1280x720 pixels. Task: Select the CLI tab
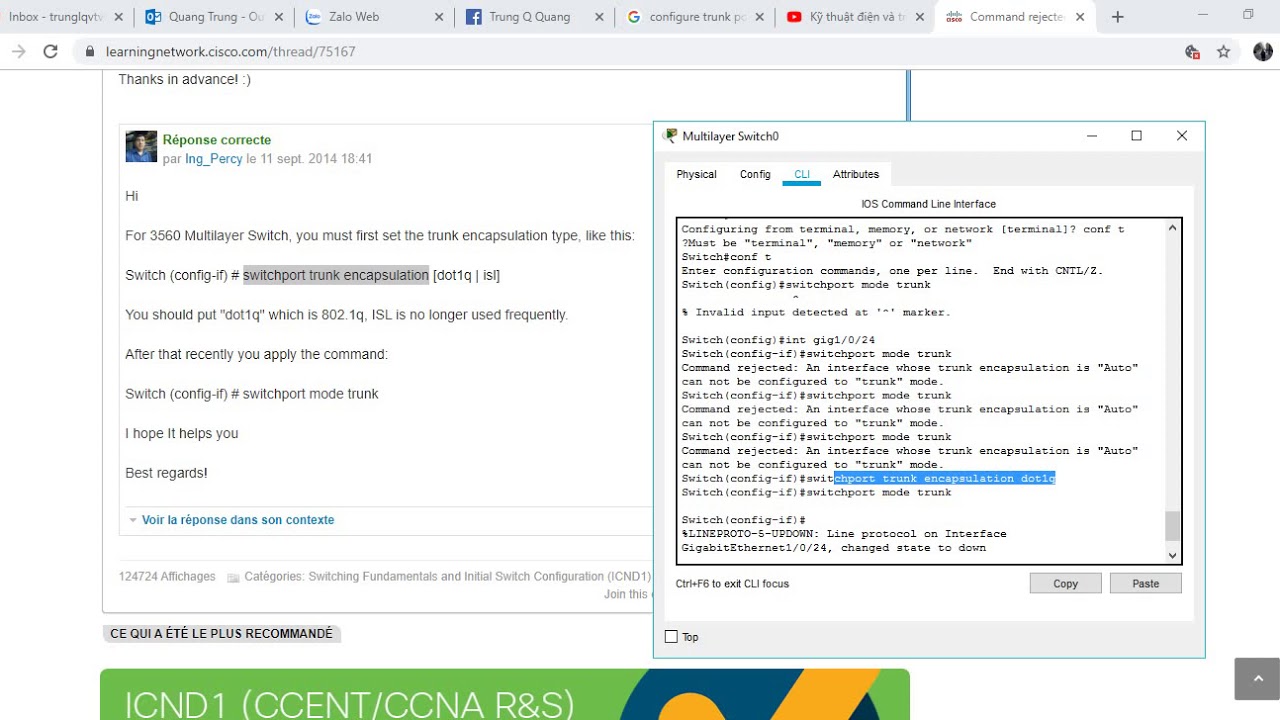[802, 174]
